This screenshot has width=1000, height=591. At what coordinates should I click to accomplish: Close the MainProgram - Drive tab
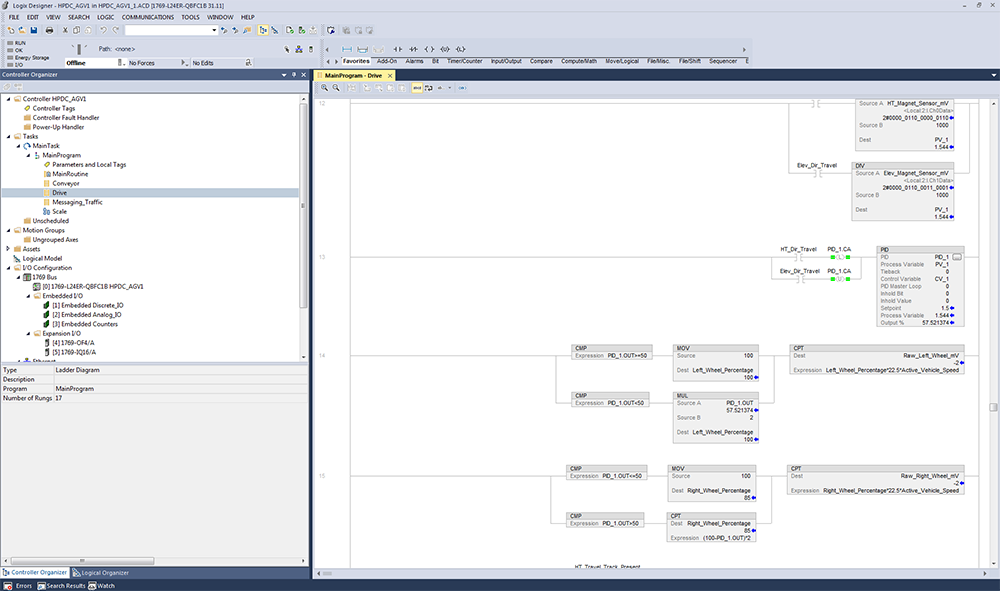[390, 75]
